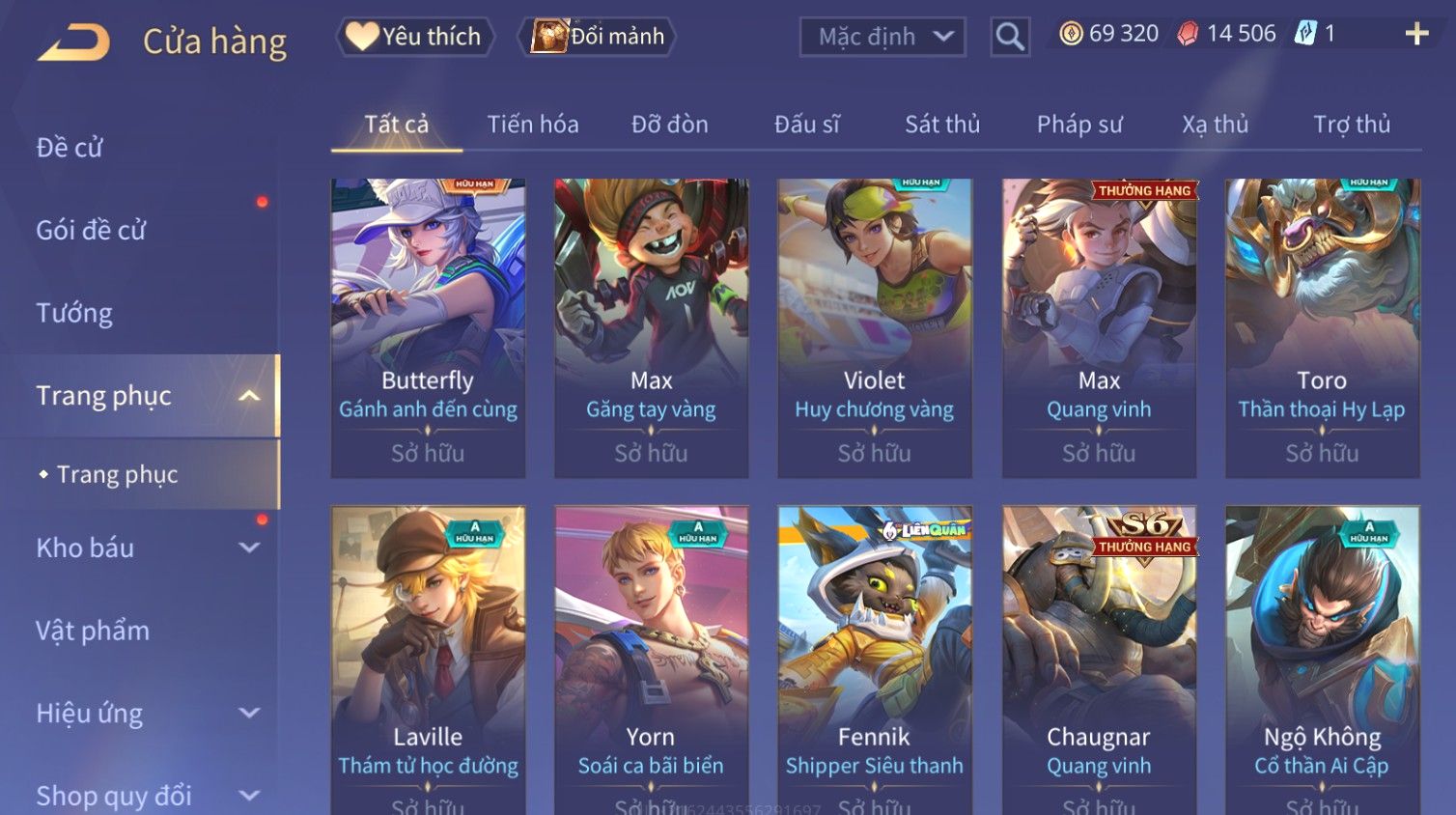Tap the blue voucher ticket icon

pyautogui.click(x=1305, y=34)
